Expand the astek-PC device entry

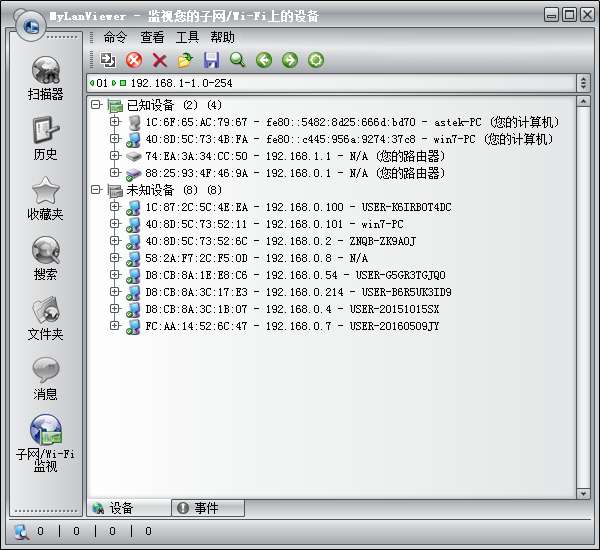coord(115,122)
